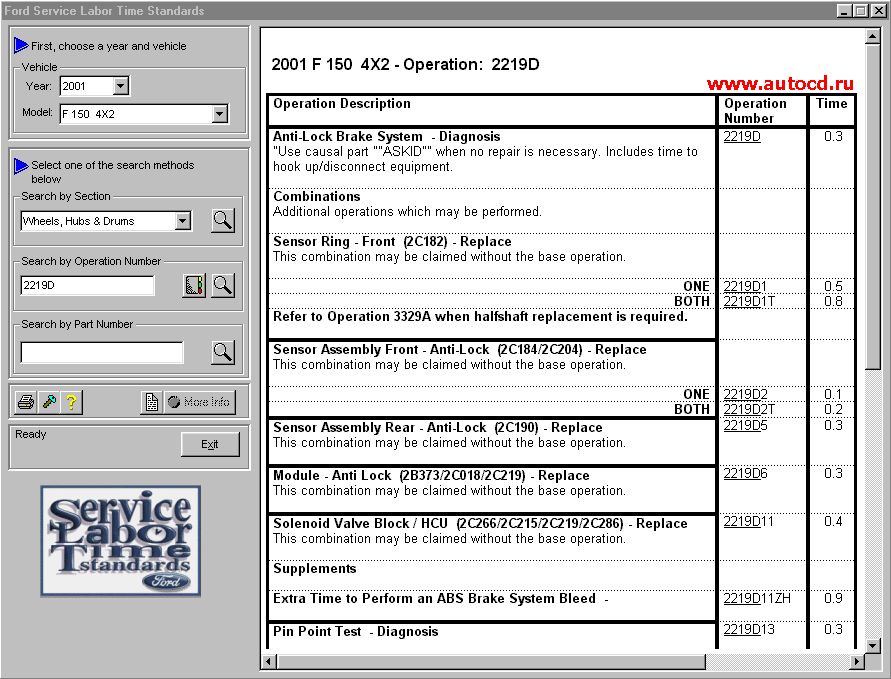Open operation link 2219D

(x=742, y=136)
